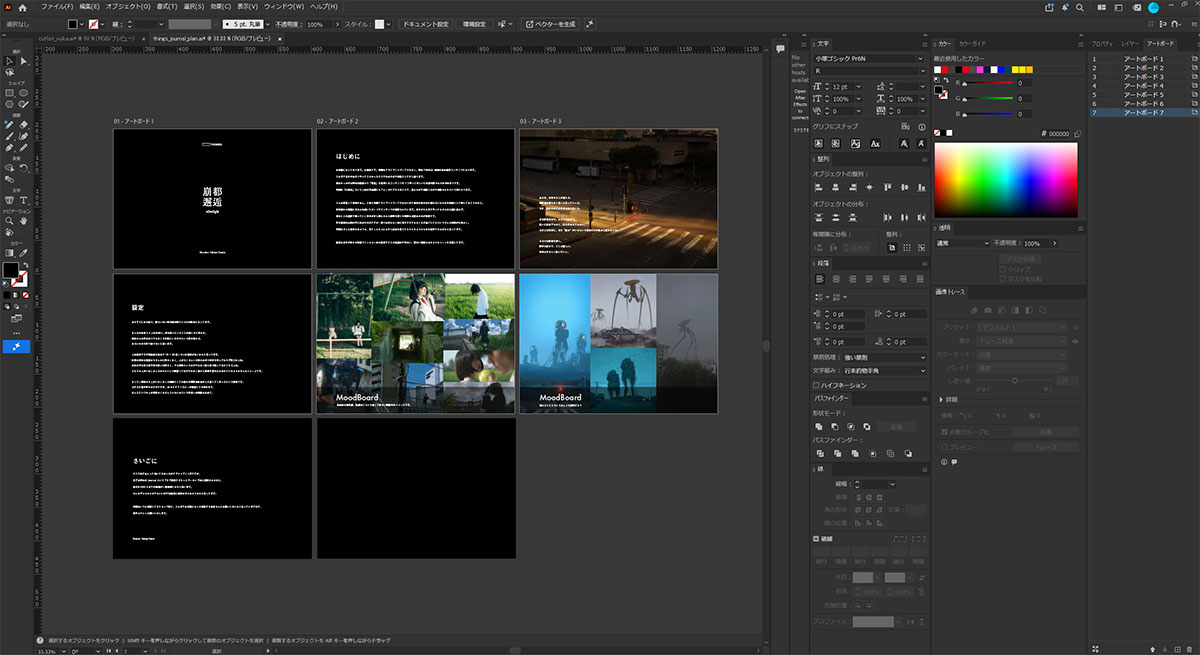Click the comments speech bubble icon

tap(780, 48)
